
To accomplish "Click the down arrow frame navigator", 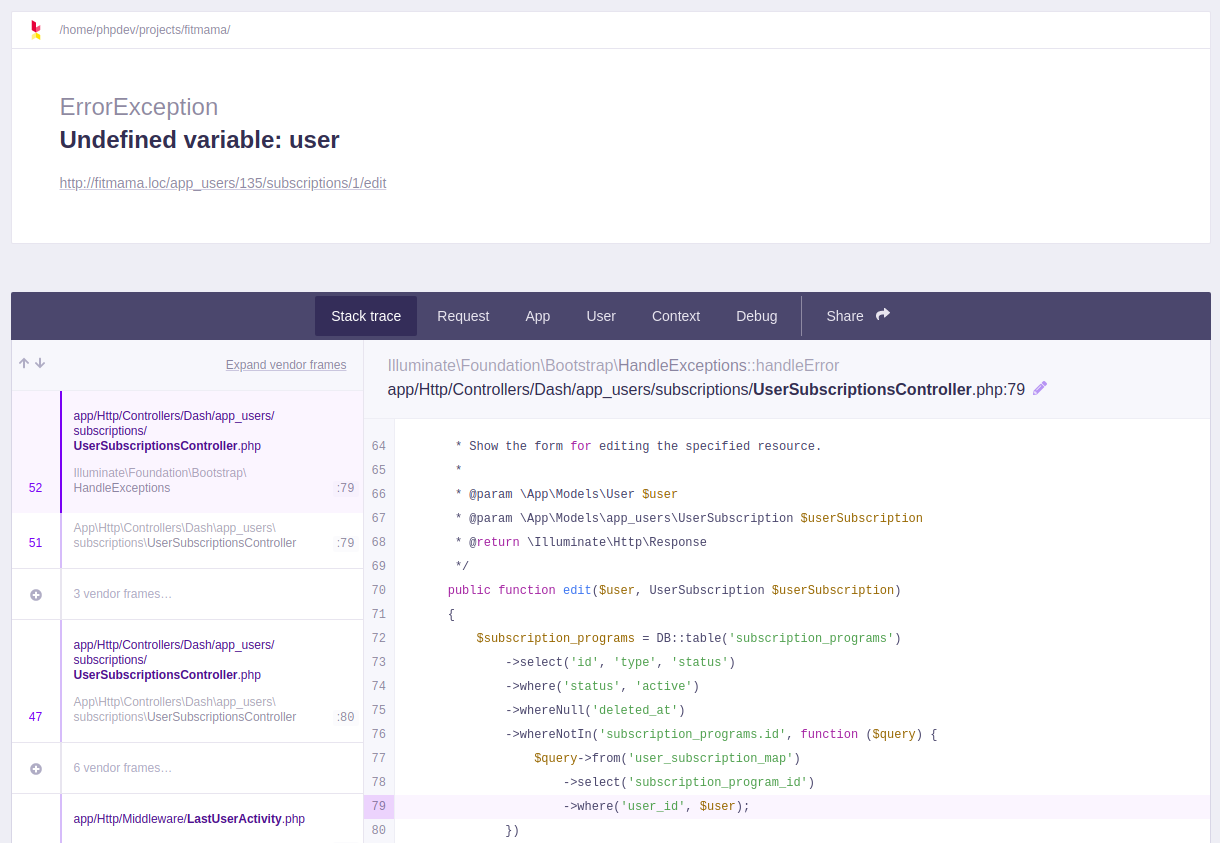I will click(x=40, y=363).
